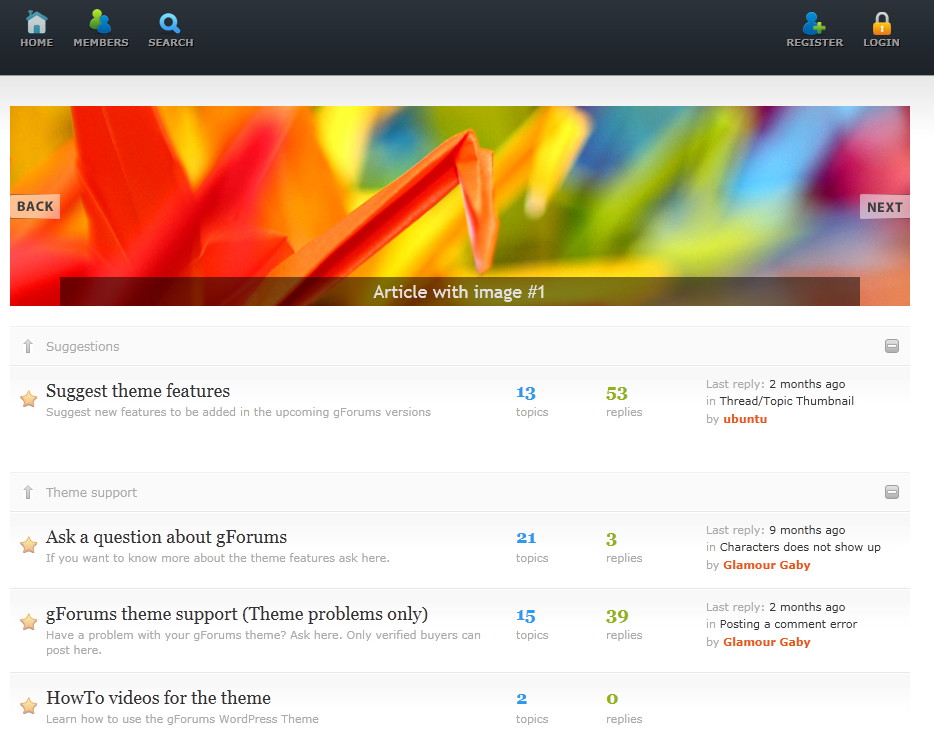Click 'If you want to know more' description
This screenshot has height=752, width=934.
pyautogui.click(x=217, y=558)
